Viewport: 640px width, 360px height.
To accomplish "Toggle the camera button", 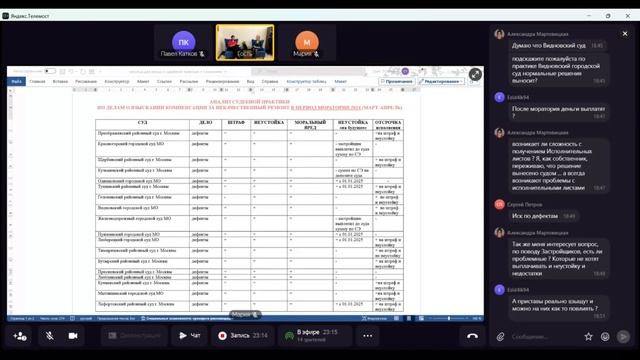I will coord(73,336).
